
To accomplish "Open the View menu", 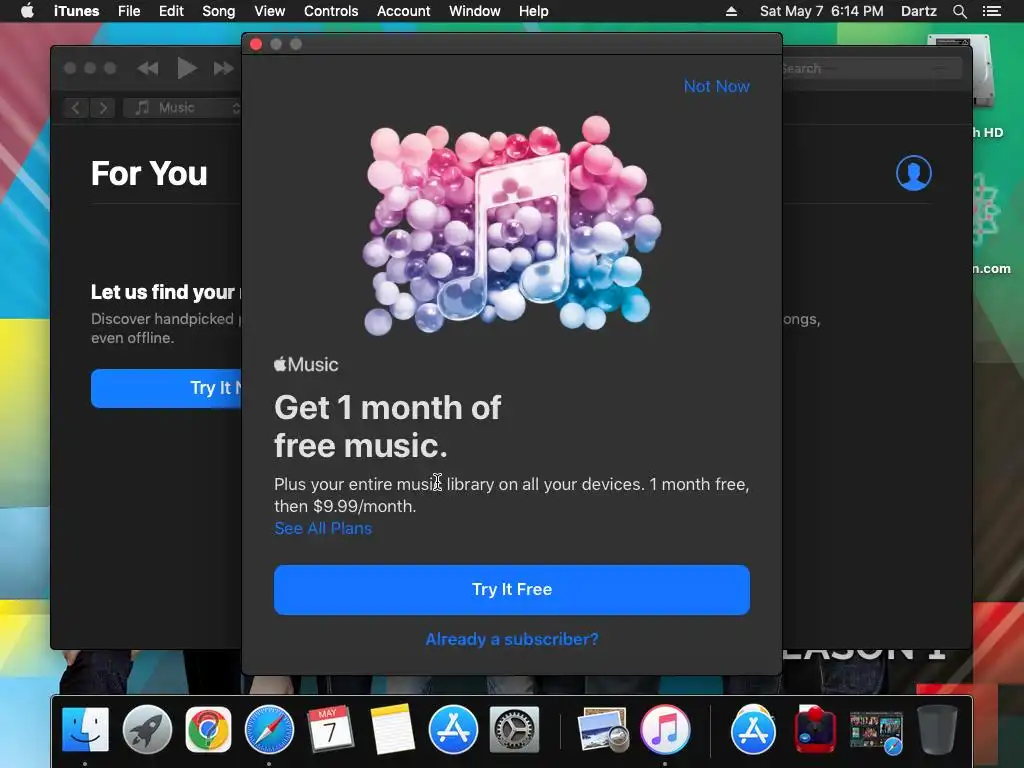I will (x=269, y=11).
